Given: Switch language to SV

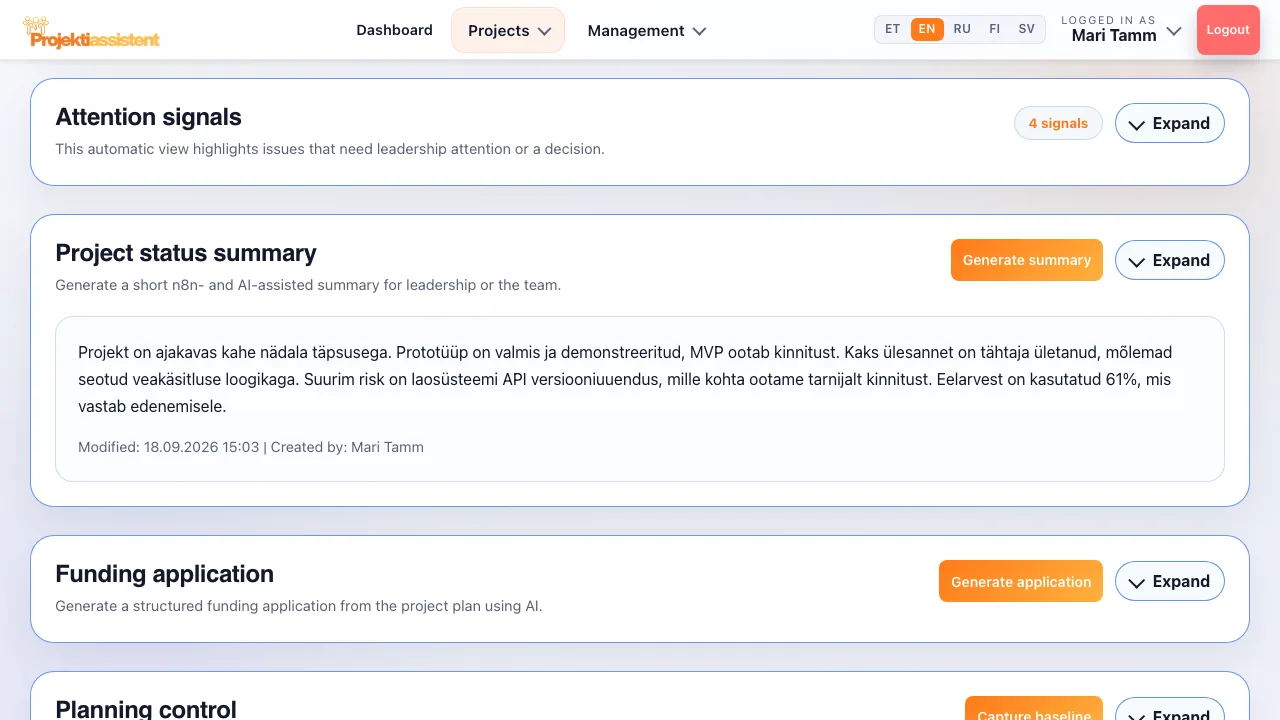Looking at the screenshot, I should pos(1026,29).
